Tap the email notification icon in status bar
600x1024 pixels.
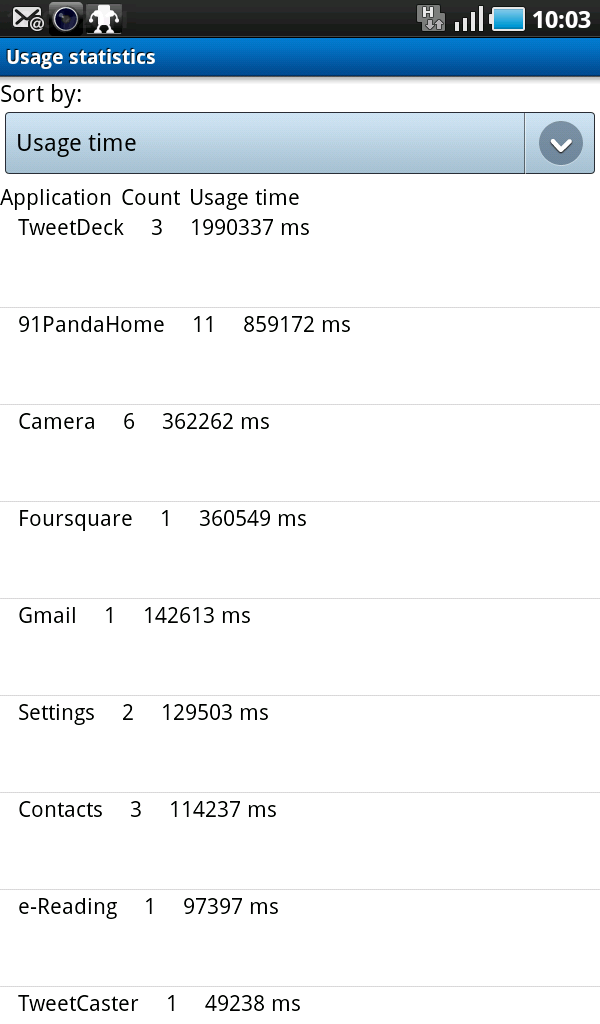[27, 18]
